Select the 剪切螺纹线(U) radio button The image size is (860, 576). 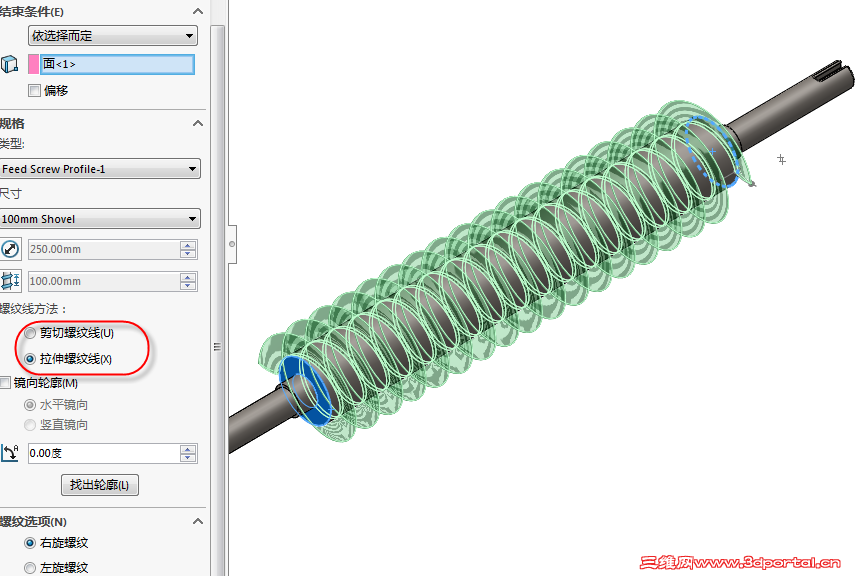click(x=30, y=333)
